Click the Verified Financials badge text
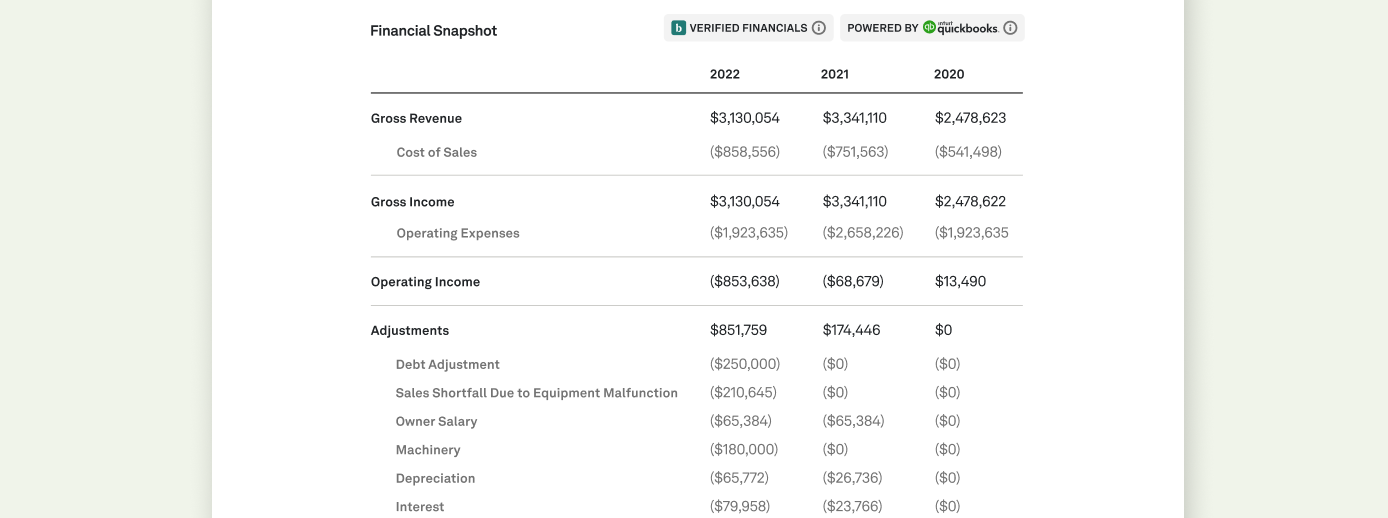The image size is (1388, 518). [x=748, y=28]
